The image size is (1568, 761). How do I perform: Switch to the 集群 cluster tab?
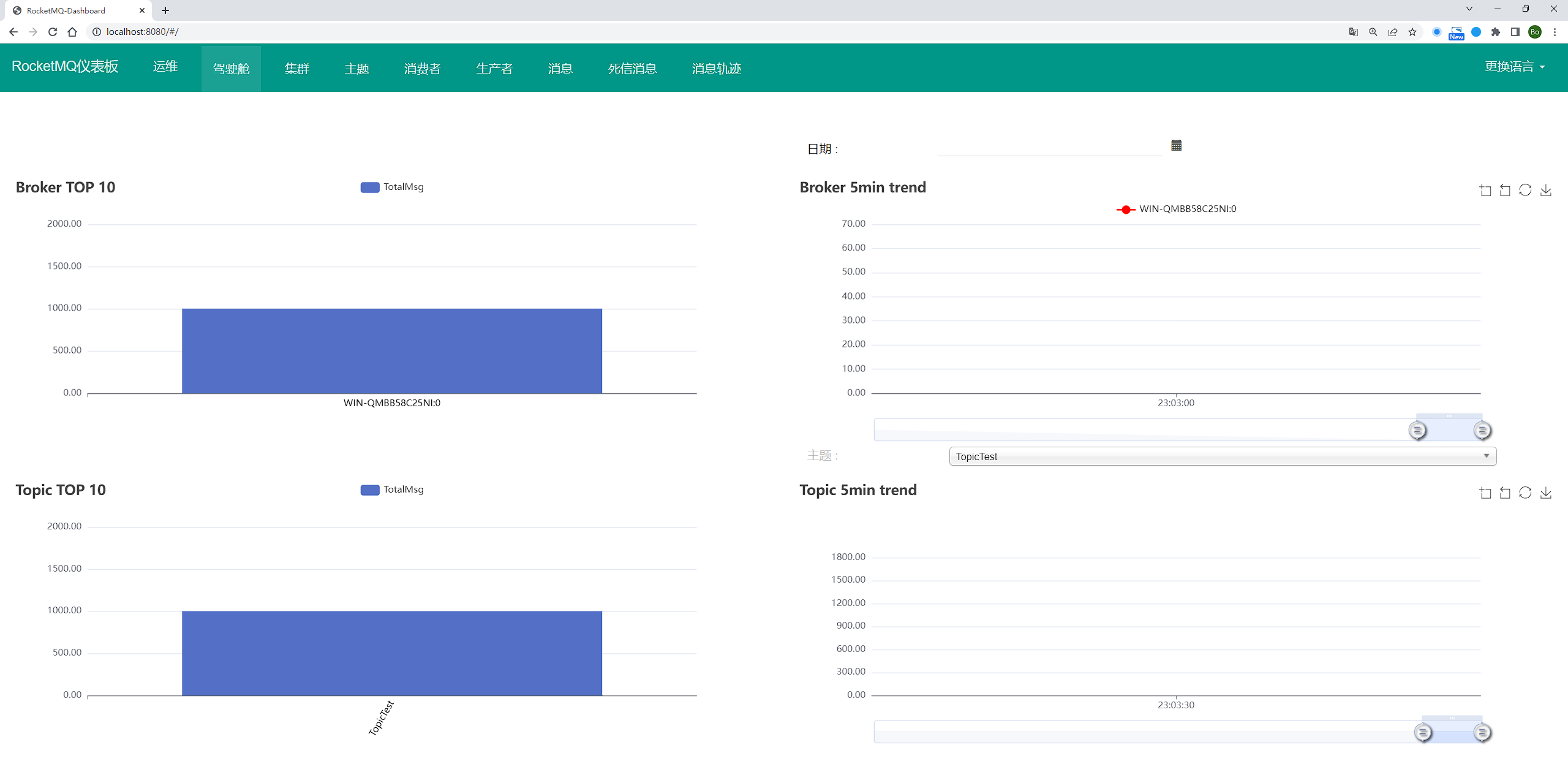[x=297, y=68]
